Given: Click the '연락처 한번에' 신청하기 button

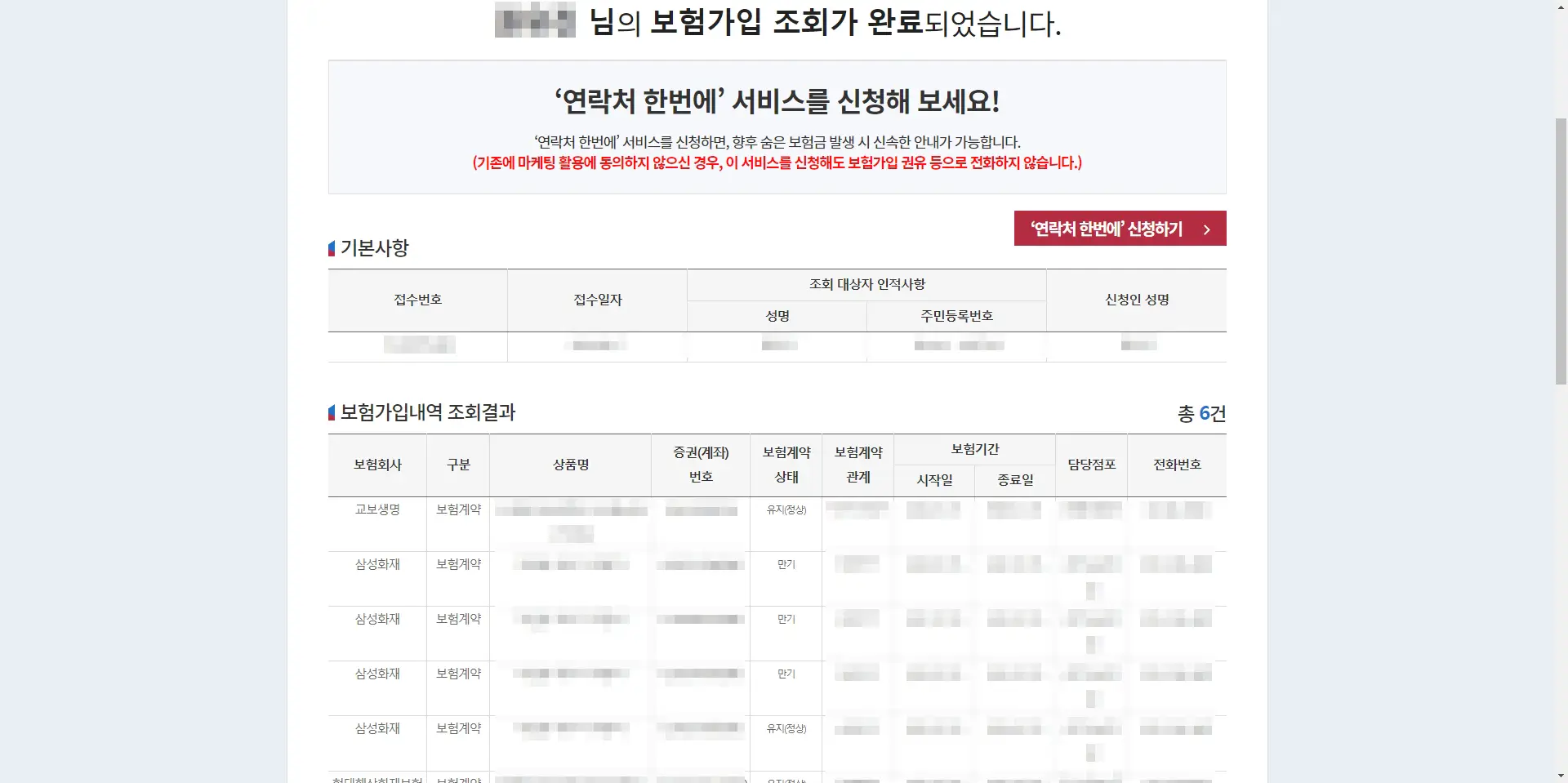Looking at the screenshot, I should (x=1120, y=229).
